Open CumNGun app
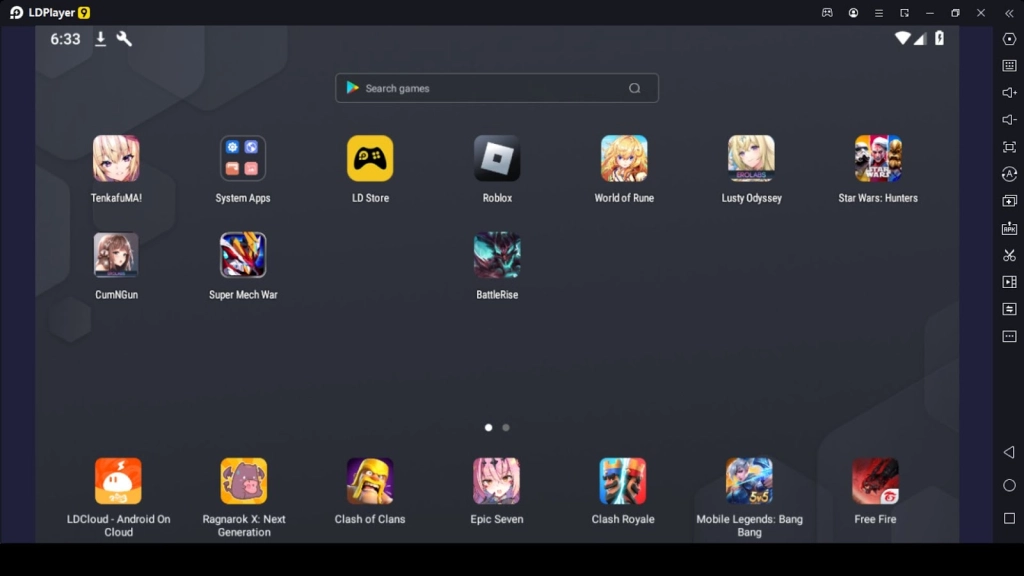Viewport: 1024px width, 576px height. 116,255
